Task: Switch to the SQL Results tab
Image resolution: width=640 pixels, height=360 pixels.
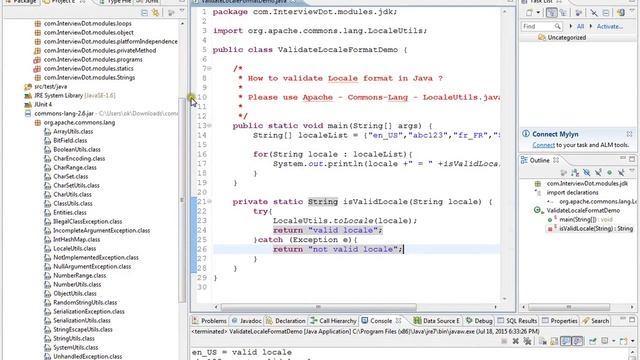Action: 517,321
